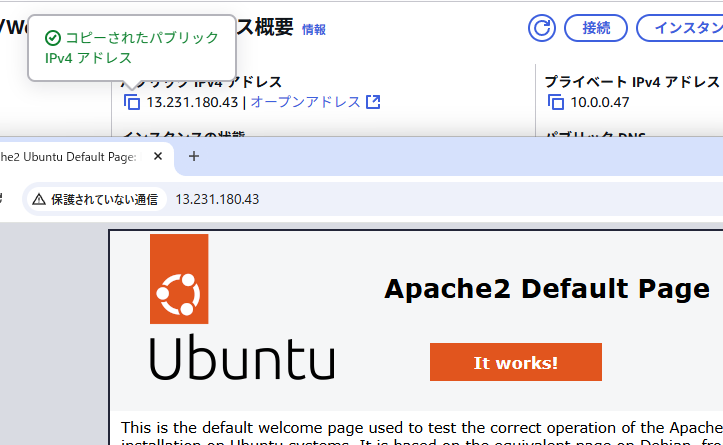The image size is (723, 445).
Task: Click the 保護されていない通信 security warning
Action: [x=95, y=199]
